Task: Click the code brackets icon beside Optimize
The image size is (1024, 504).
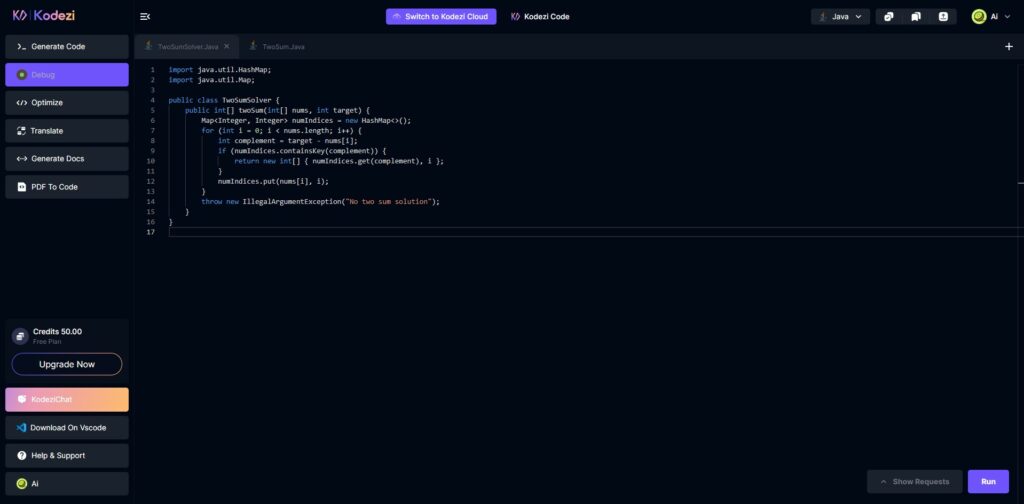Action: click(22, 102)
